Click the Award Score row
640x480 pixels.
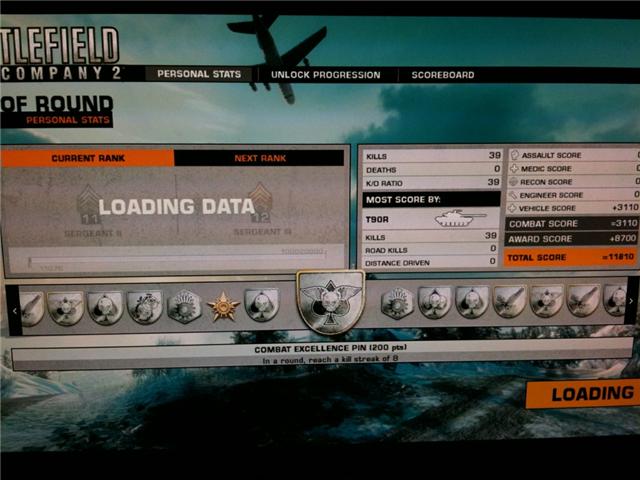[x=572, y=239]
